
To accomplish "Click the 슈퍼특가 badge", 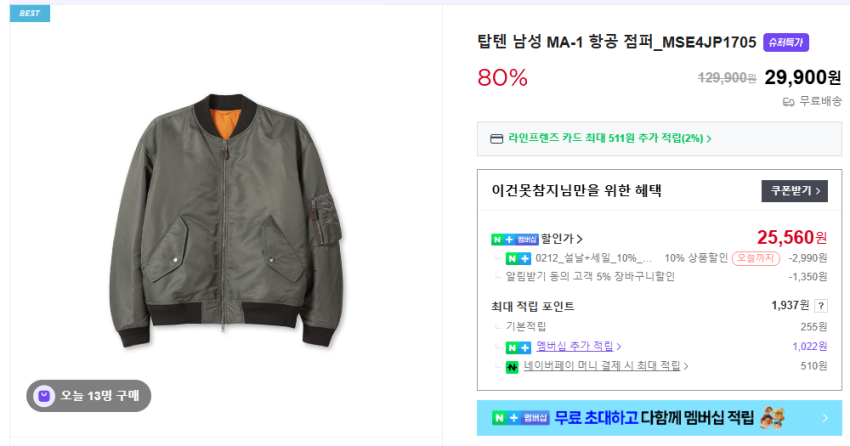I will (785, 42).
